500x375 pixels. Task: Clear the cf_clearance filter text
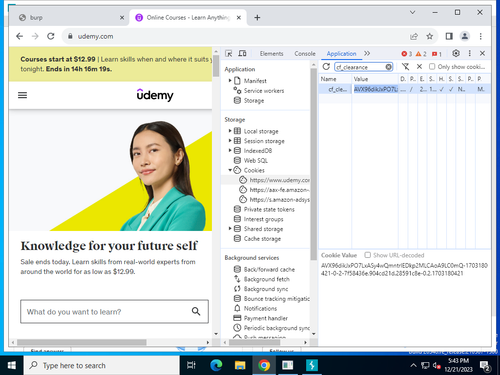point(389,67)
